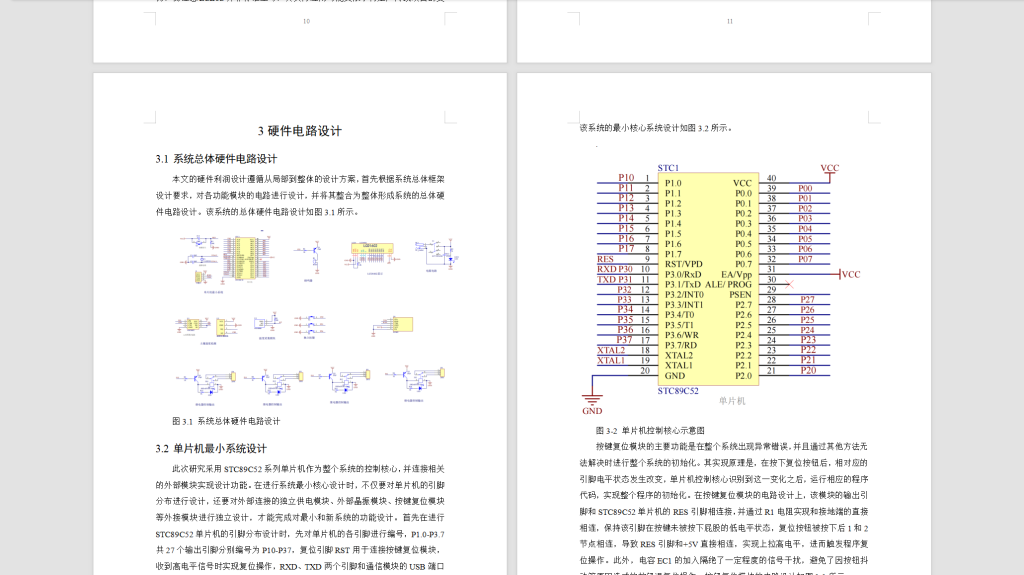Screen dimensions: 1024x575
Task: Click the section heading "3.1 系统总体硬件电路设计"
Action: coord(216,159)
